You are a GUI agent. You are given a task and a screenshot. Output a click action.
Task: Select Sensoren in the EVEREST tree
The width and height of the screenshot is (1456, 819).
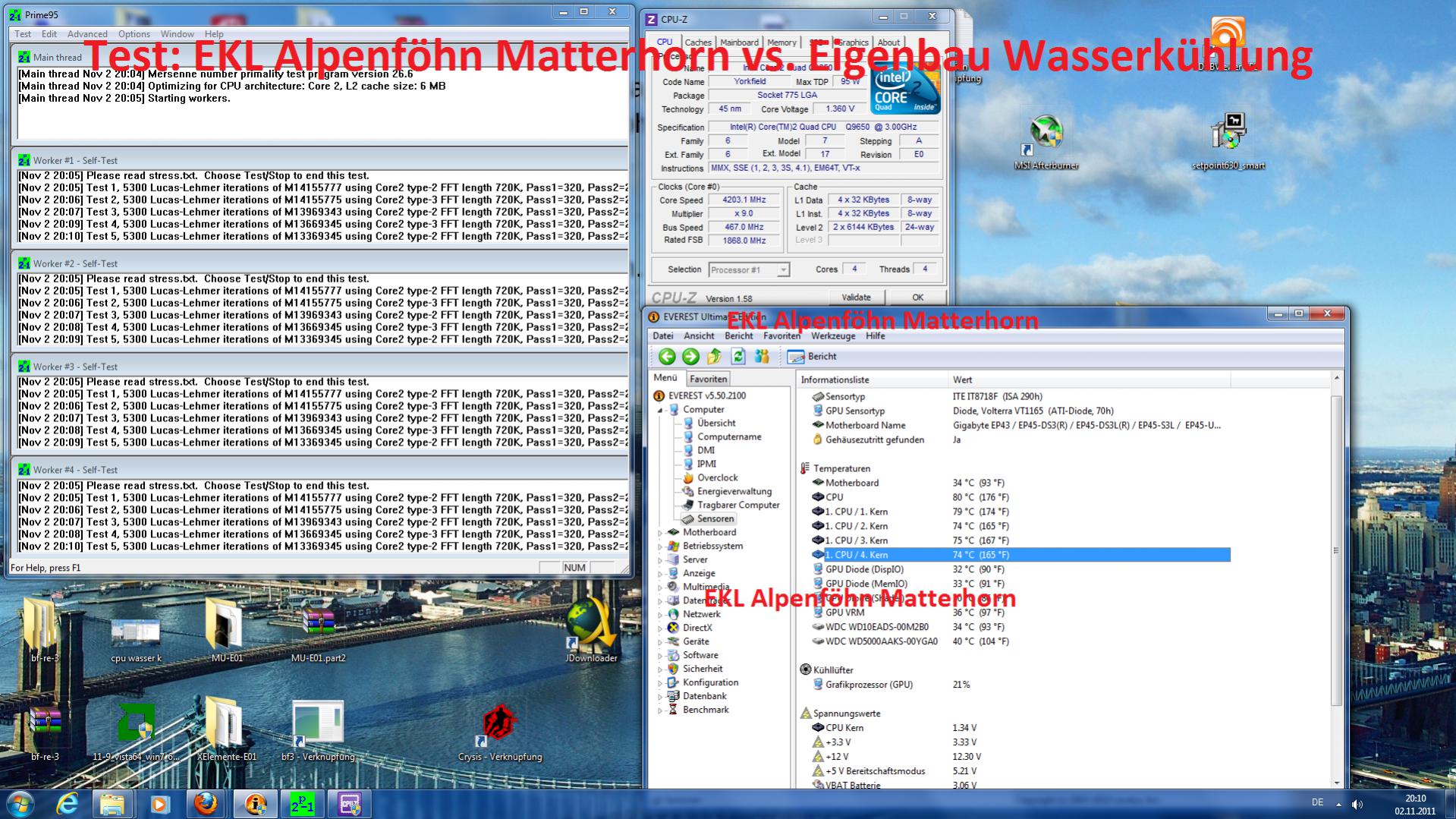click(x=715, y=519)
